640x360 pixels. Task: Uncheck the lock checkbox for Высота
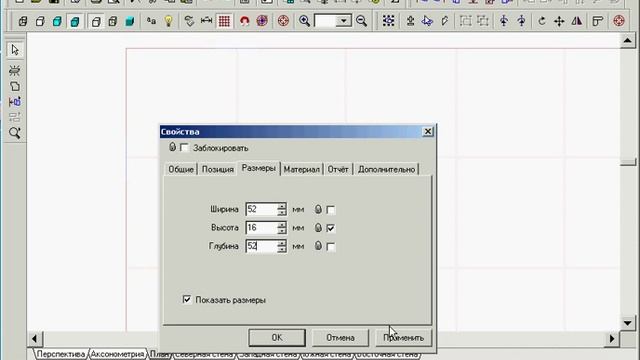tap(331, 228)
